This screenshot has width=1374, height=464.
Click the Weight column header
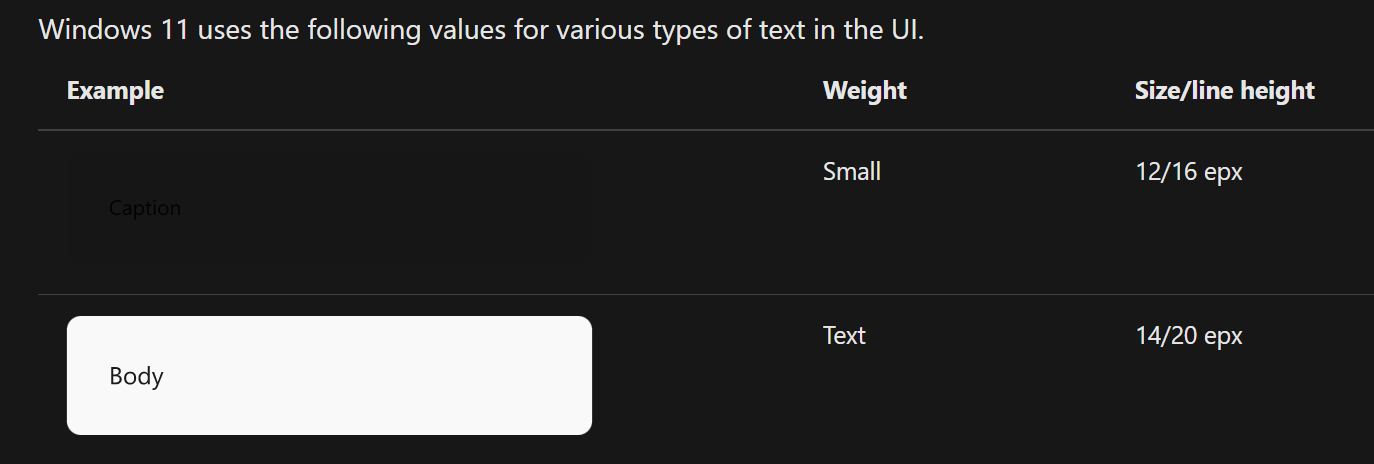pos(864,91)
